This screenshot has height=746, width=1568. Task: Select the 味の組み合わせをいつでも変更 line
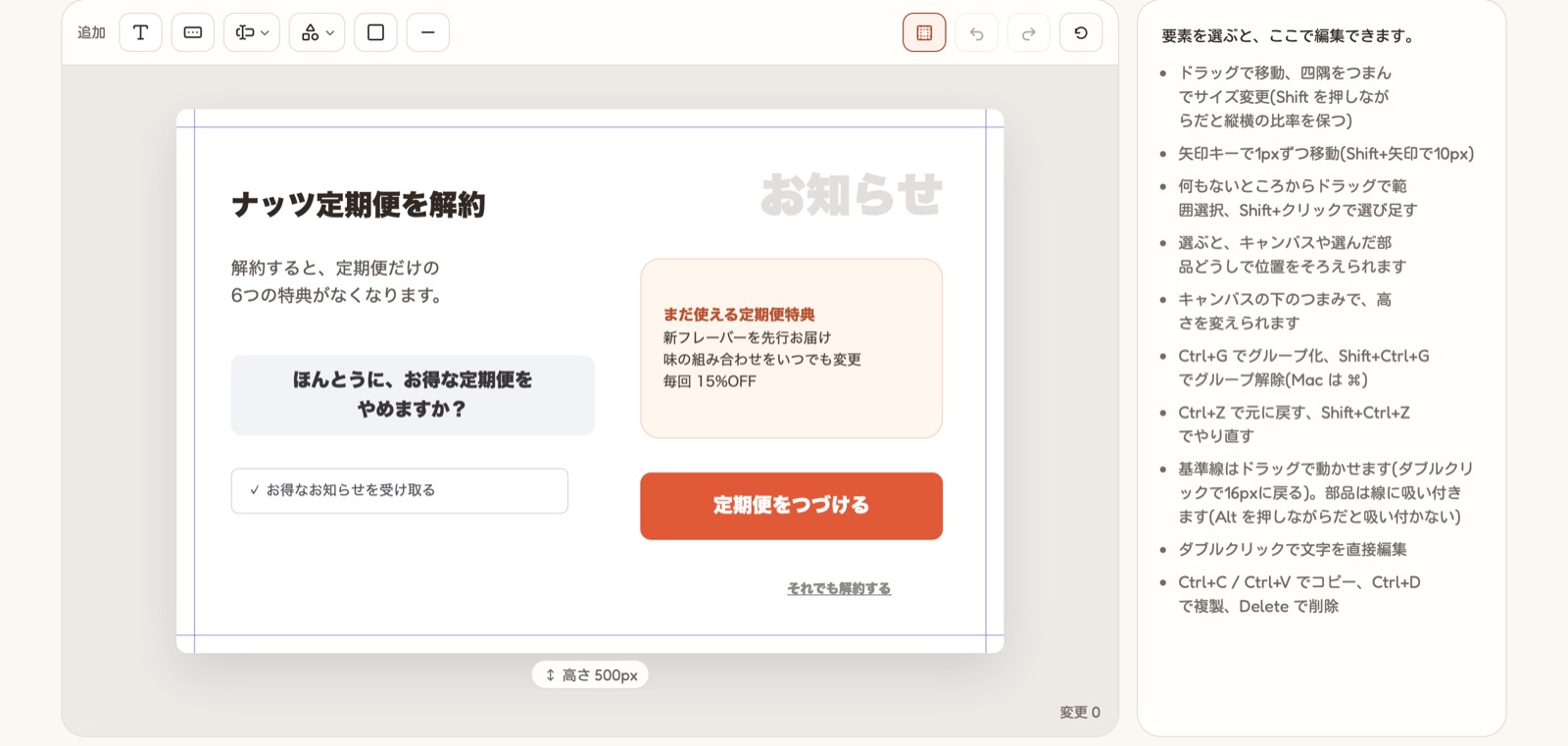click(762, 360)
